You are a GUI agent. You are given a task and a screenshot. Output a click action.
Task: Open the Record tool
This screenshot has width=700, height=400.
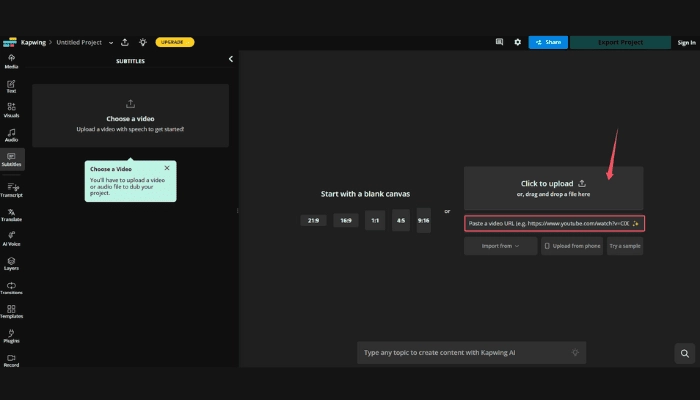(x=11, y=360)
